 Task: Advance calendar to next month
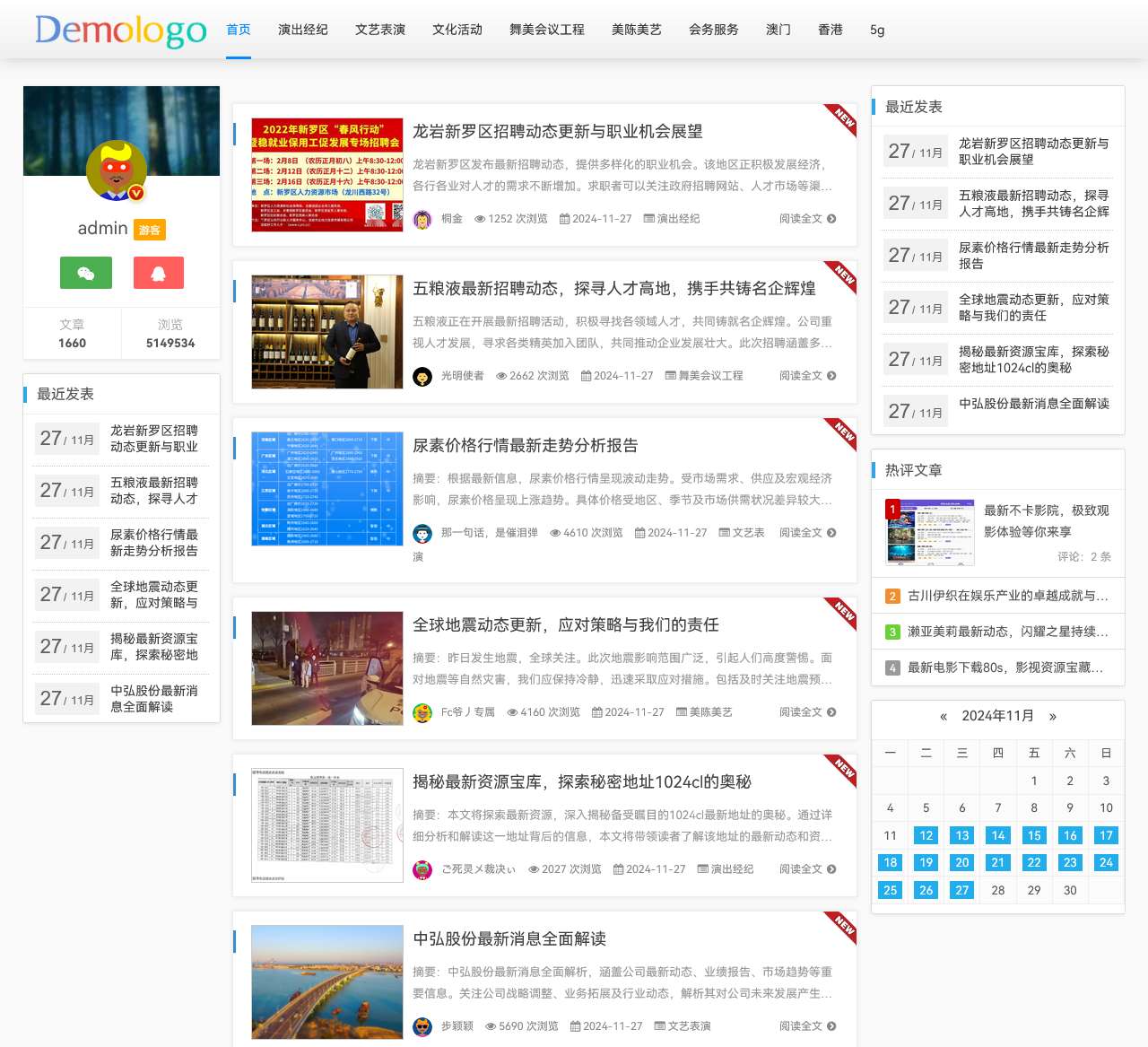coord(1053,716)
